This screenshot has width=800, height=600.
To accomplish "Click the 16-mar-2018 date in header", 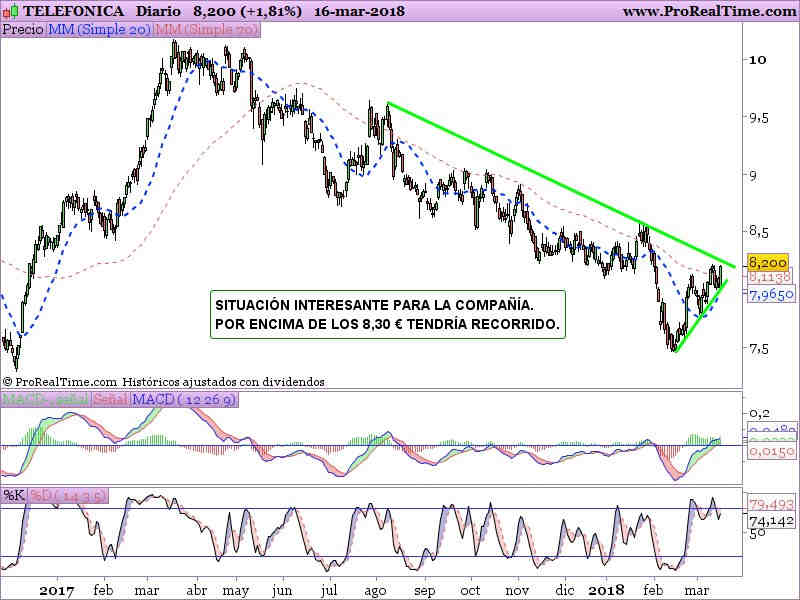I will tap(359, 11).
